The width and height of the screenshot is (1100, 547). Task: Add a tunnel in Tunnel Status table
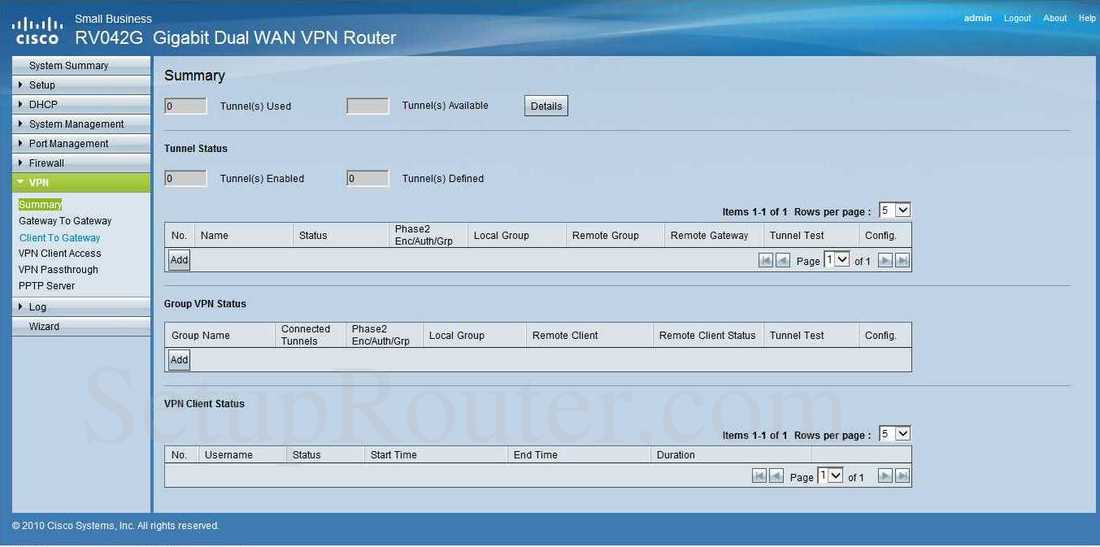(179, 260)
